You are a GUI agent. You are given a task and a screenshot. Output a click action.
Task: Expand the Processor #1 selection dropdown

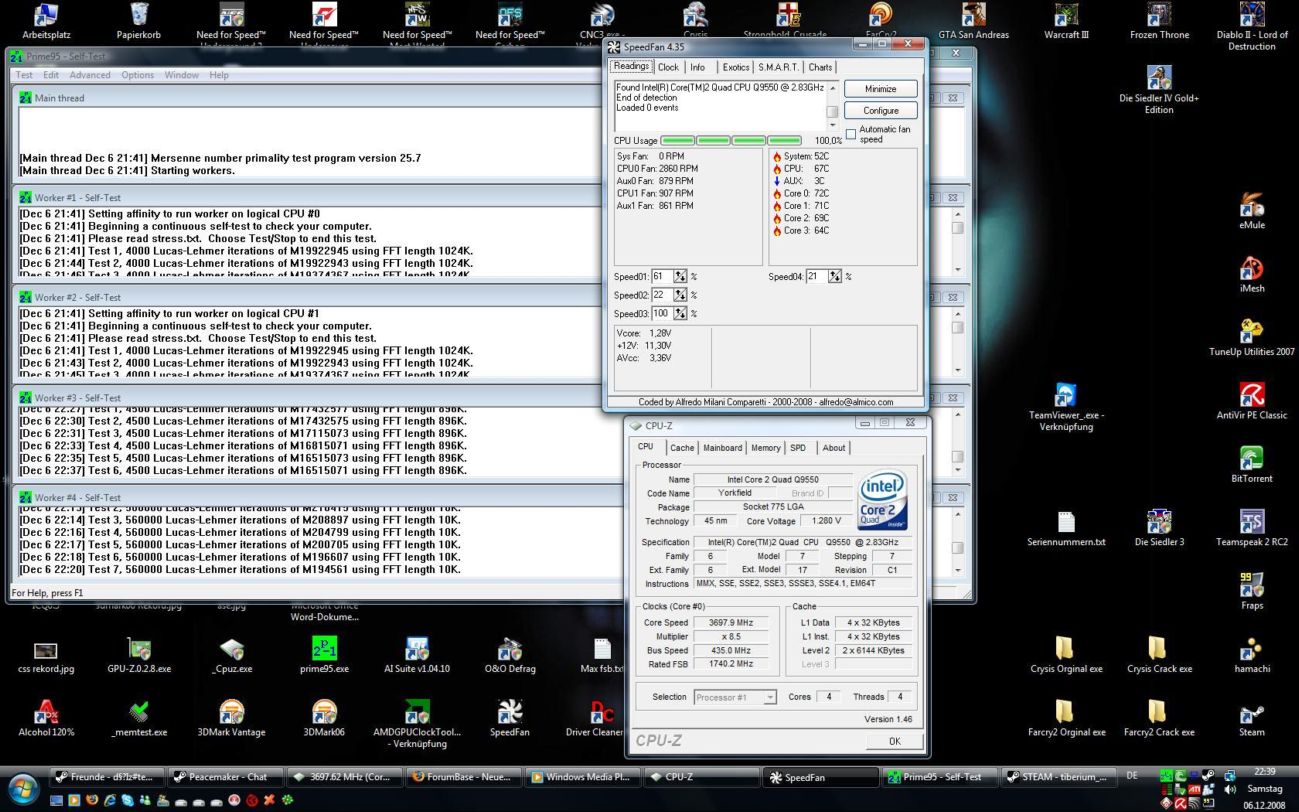[770, 697]
